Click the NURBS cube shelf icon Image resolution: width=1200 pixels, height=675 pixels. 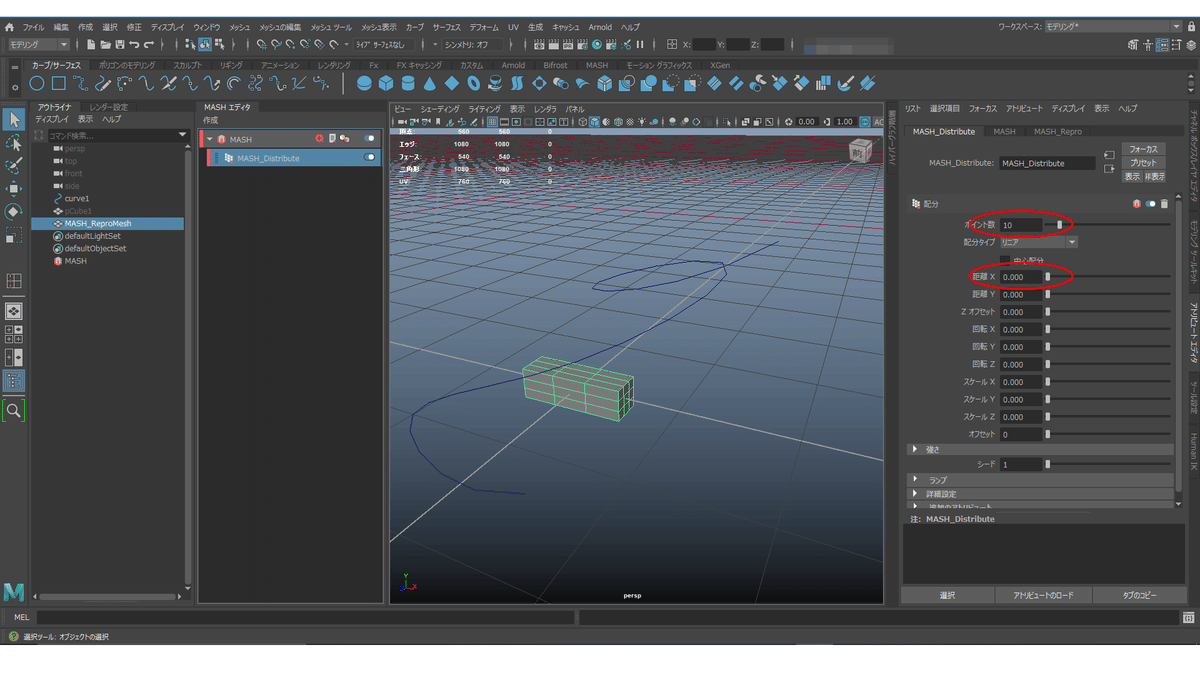tap(386, 84)
